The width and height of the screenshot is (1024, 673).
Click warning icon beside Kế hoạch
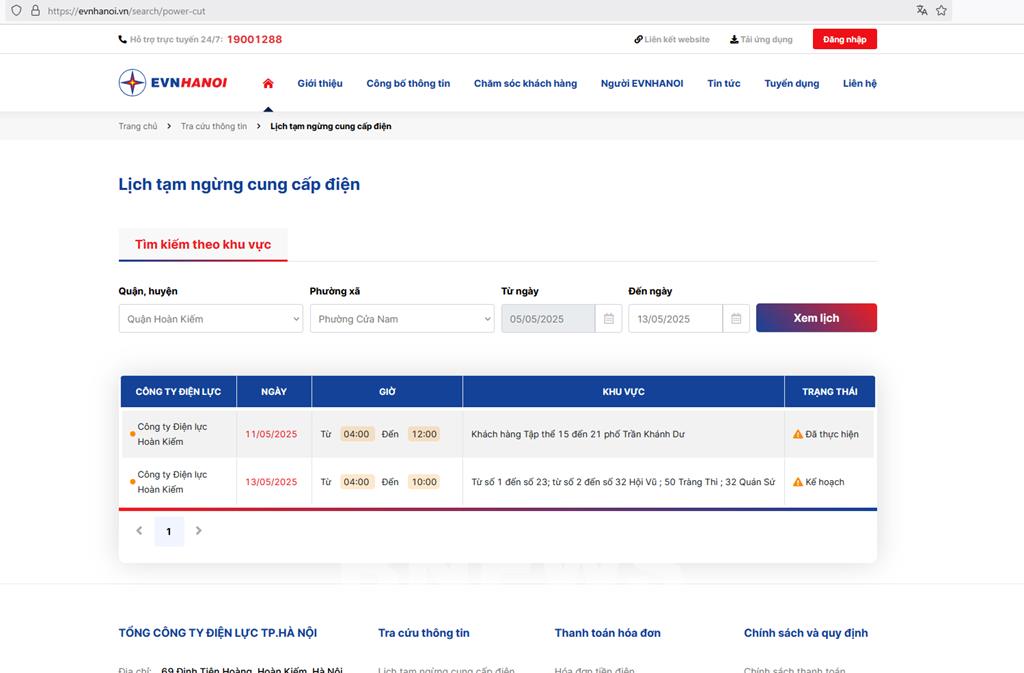[797, 482]
